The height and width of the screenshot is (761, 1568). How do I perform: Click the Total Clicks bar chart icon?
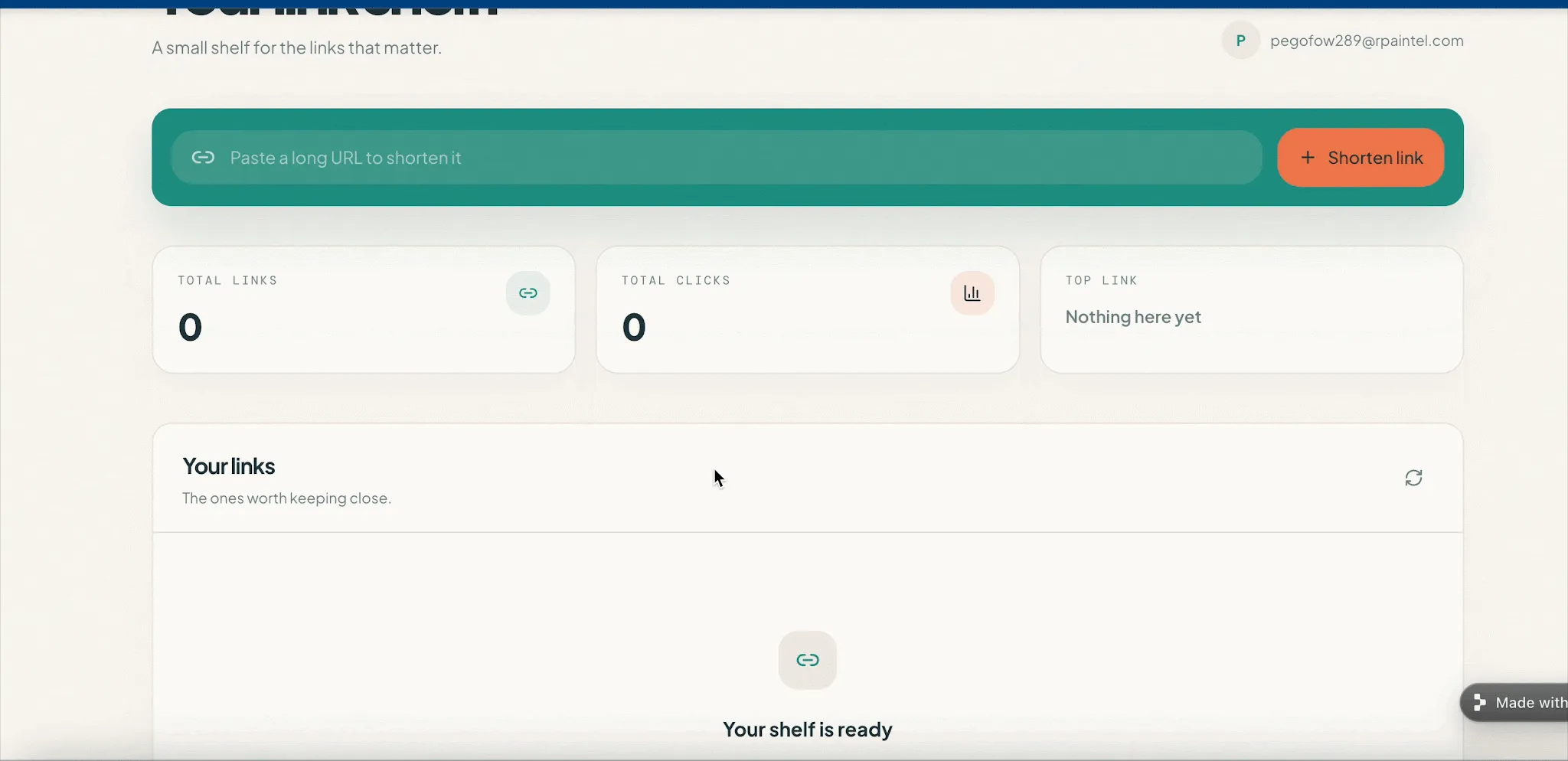[x=972, y=293]
